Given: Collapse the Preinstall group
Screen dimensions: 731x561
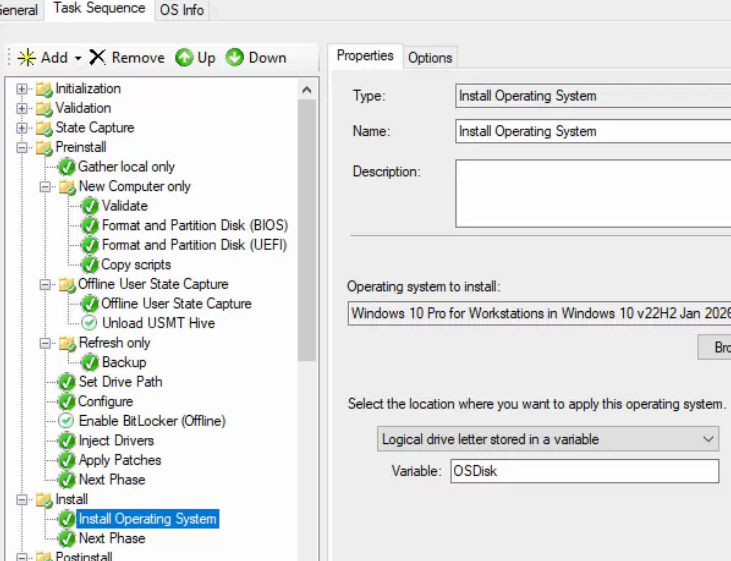Looking at the screenshot, I should tap(21, 147).
